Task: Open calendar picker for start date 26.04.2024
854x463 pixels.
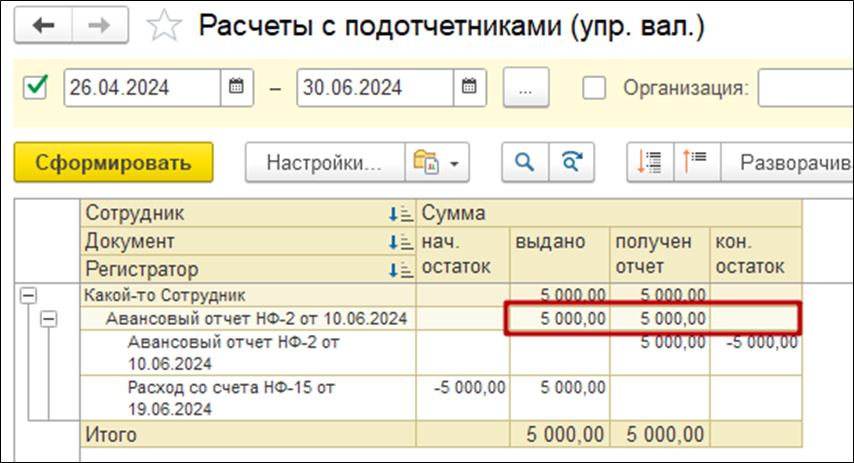Action: click(236, 87)
